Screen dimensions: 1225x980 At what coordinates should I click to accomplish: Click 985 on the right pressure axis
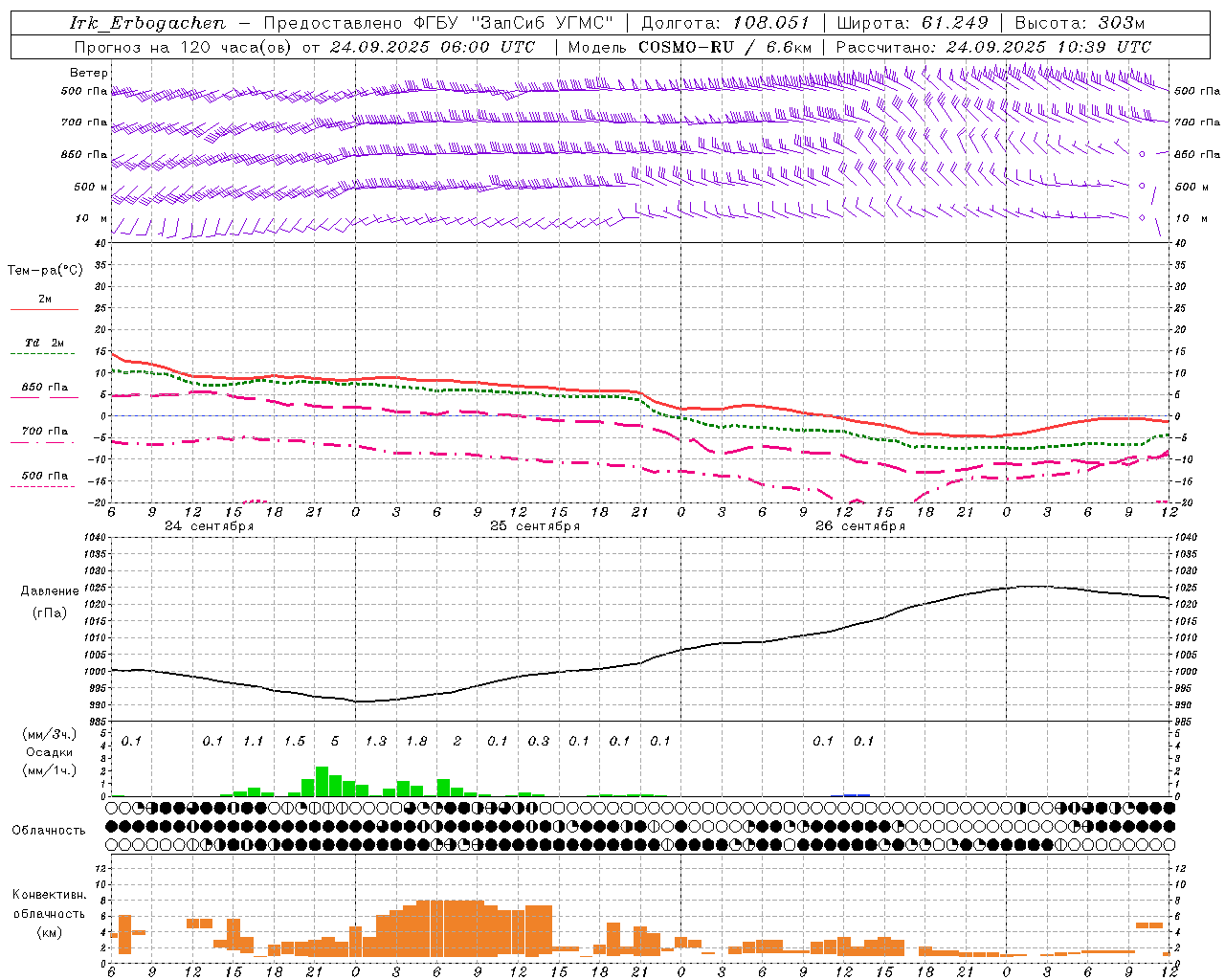pyautogui.click(x=1184, y=722)
